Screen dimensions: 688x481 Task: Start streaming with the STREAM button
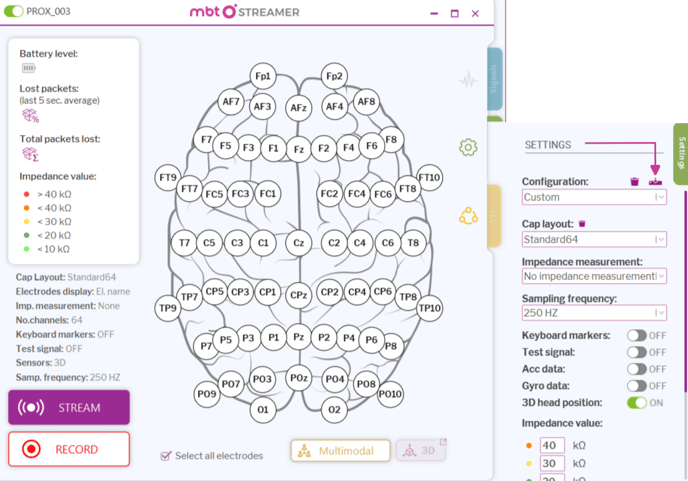click(69, 407)
